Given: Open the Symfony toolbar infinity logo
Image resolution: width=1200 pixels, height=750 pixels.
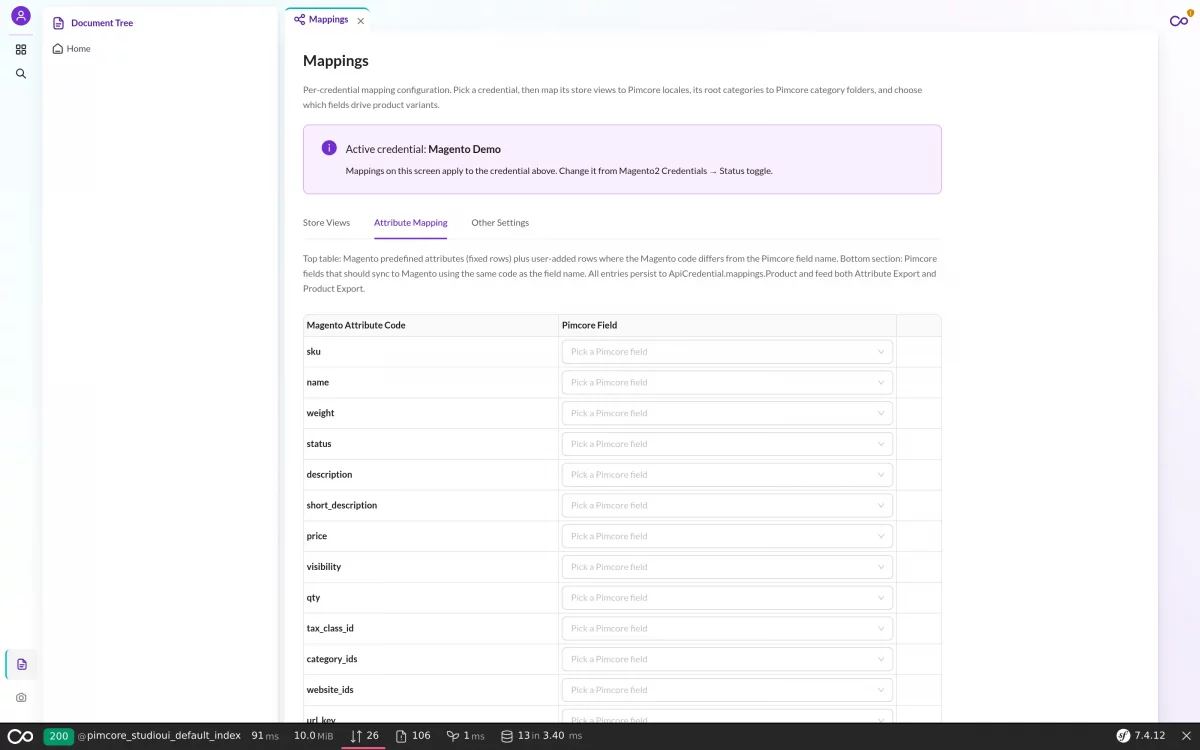Looking at the screenshot, I should click(x=20, y=736).
